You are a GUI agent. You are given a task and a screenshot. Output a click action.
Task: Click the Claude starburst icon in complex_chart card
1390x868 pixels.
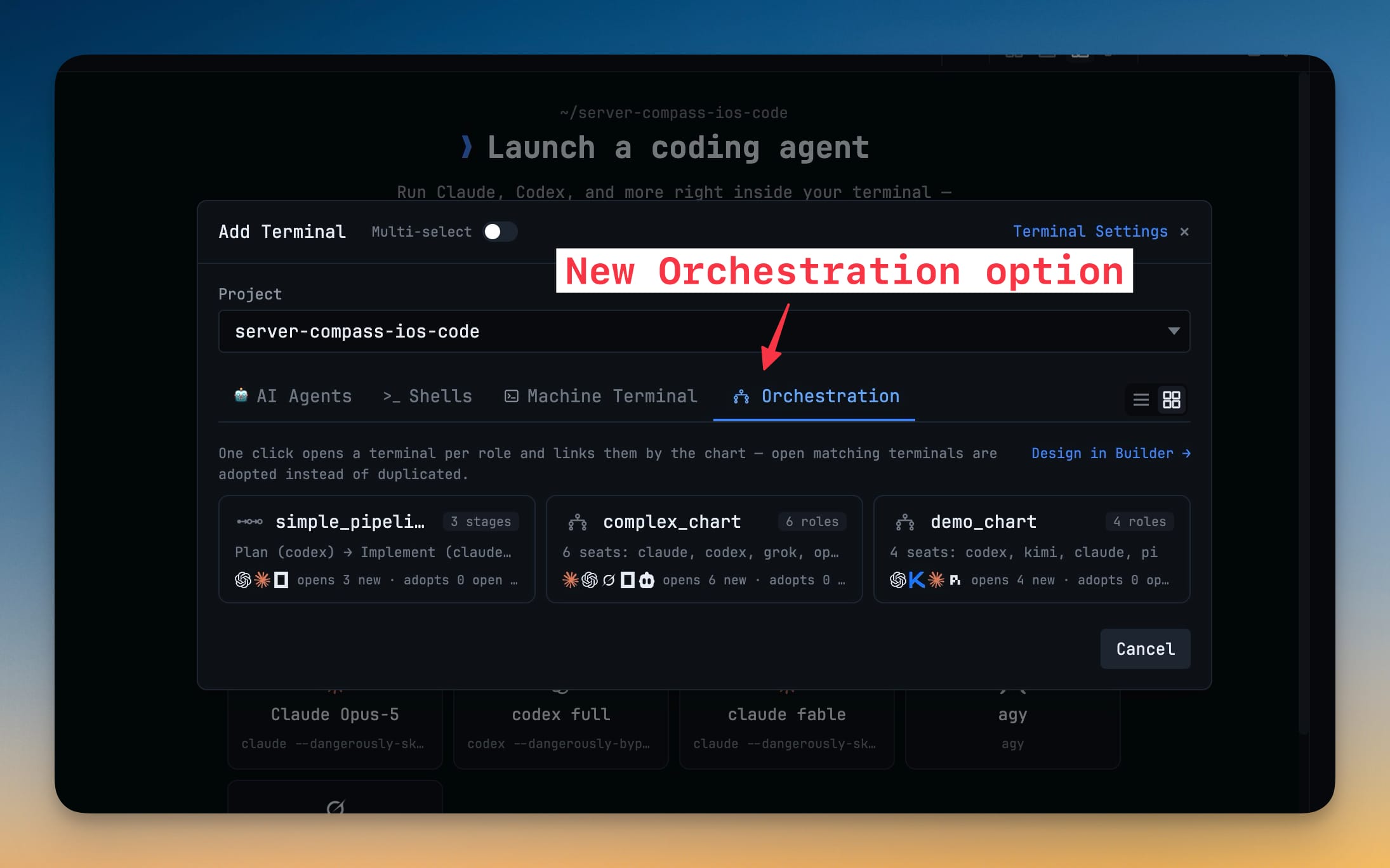pos(571,580)
